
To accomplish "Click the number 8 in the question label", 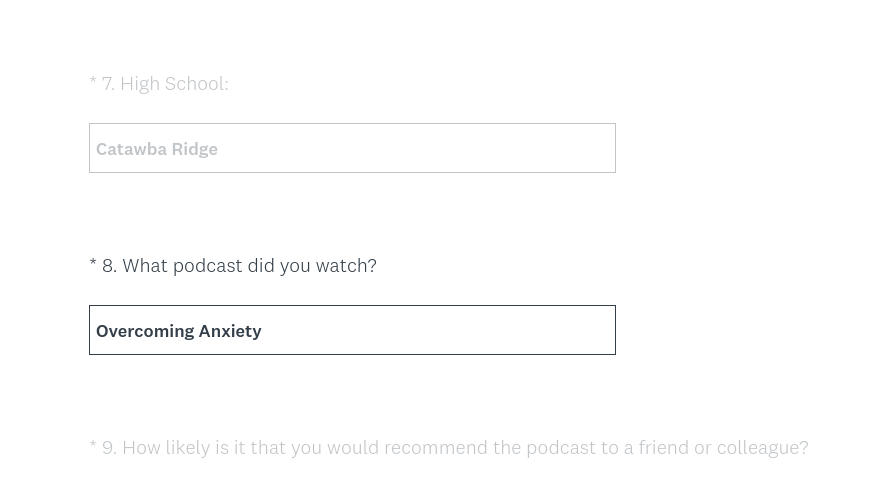I will (x=108, y=265).
